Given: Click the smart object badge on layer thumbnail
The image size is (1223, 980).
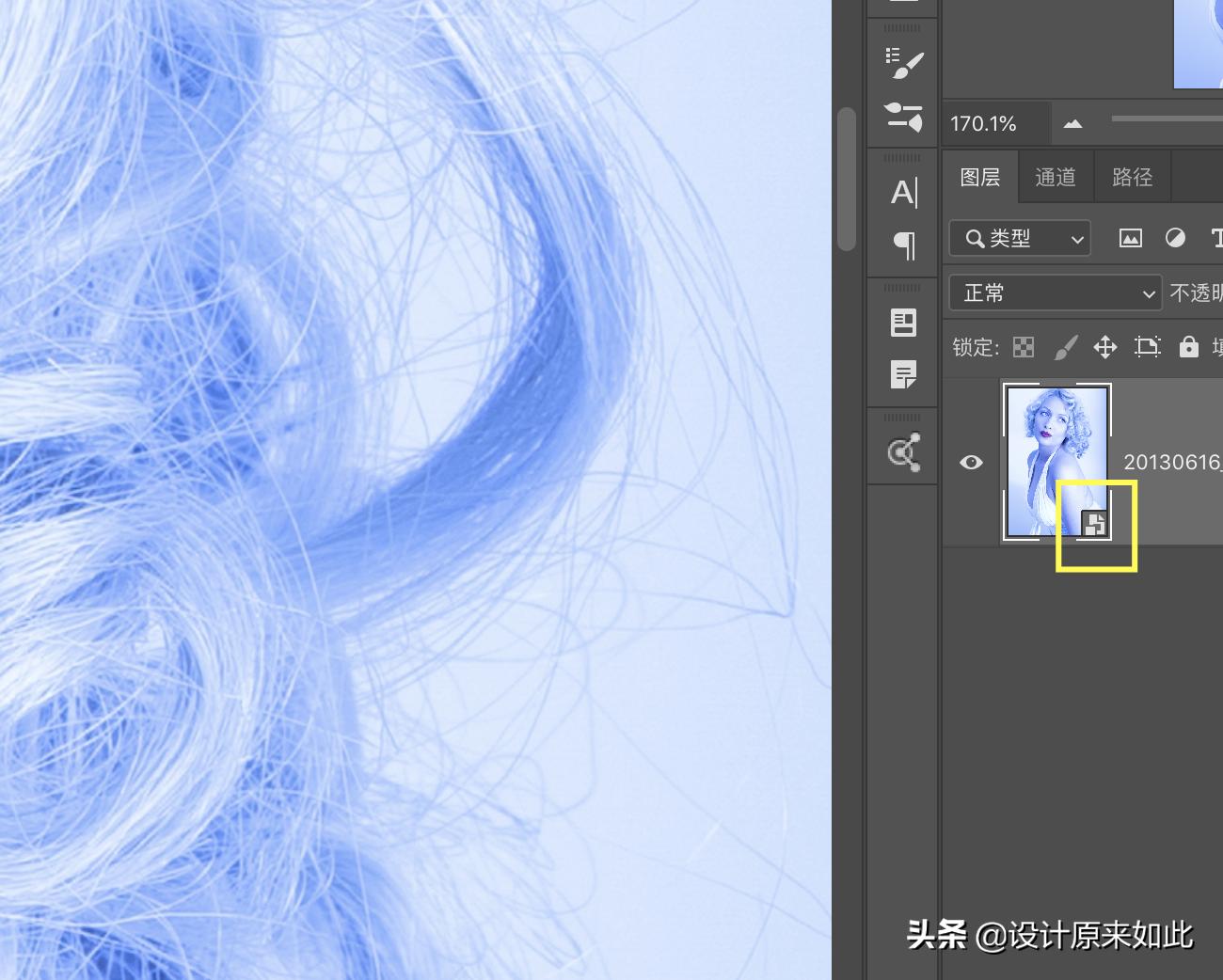Looking at the screenshot, I should pyautogui.click(x=1094, y=524).
